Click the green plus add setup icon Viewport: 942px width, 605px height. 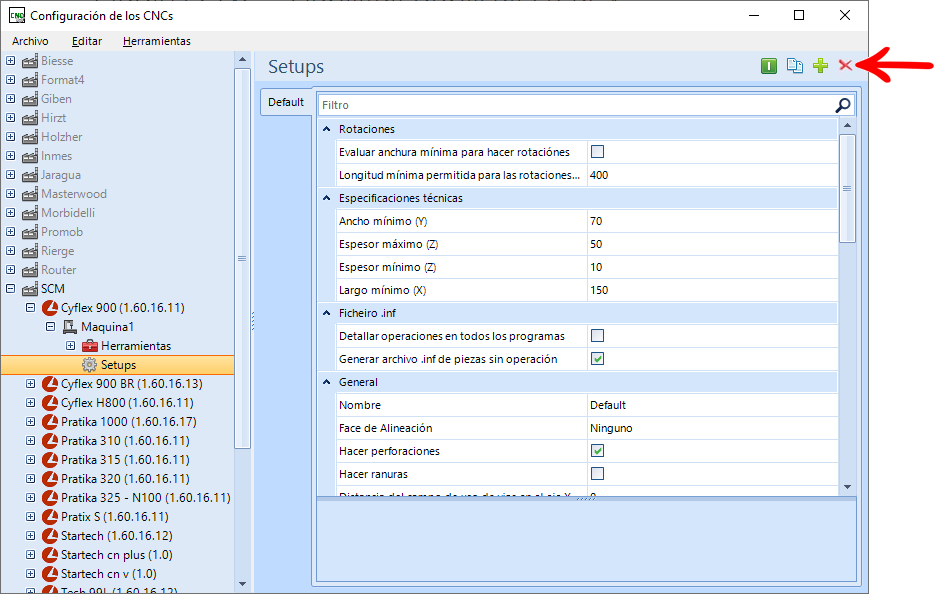tap(820, 65)
